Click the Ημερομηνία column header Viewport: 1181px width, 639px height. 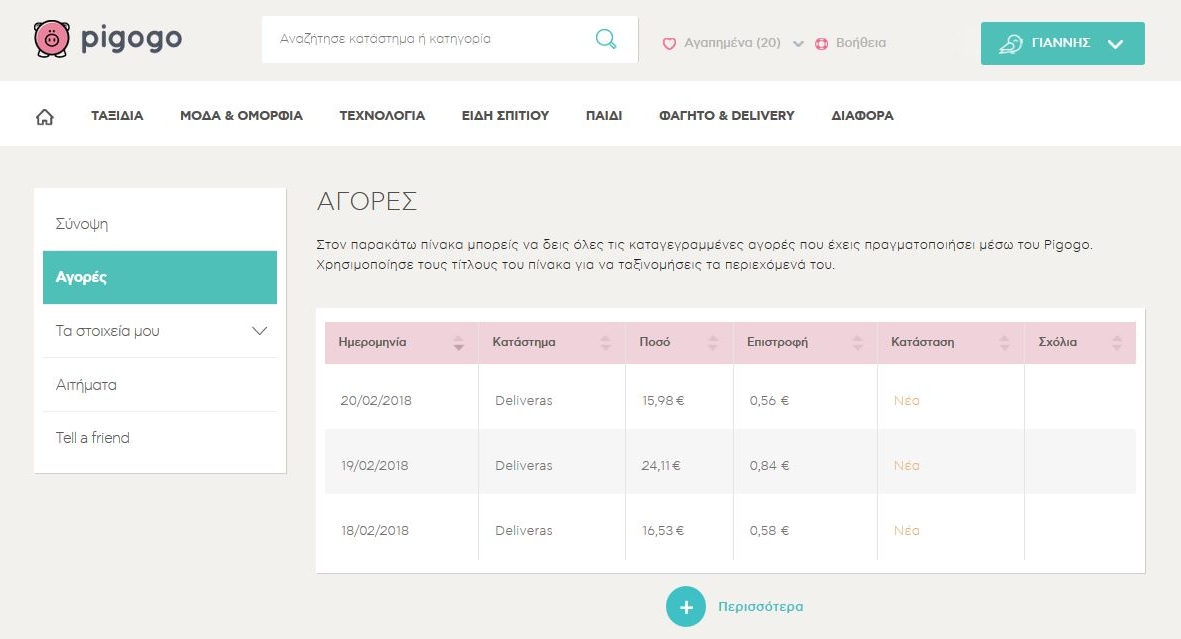point(401,343)
